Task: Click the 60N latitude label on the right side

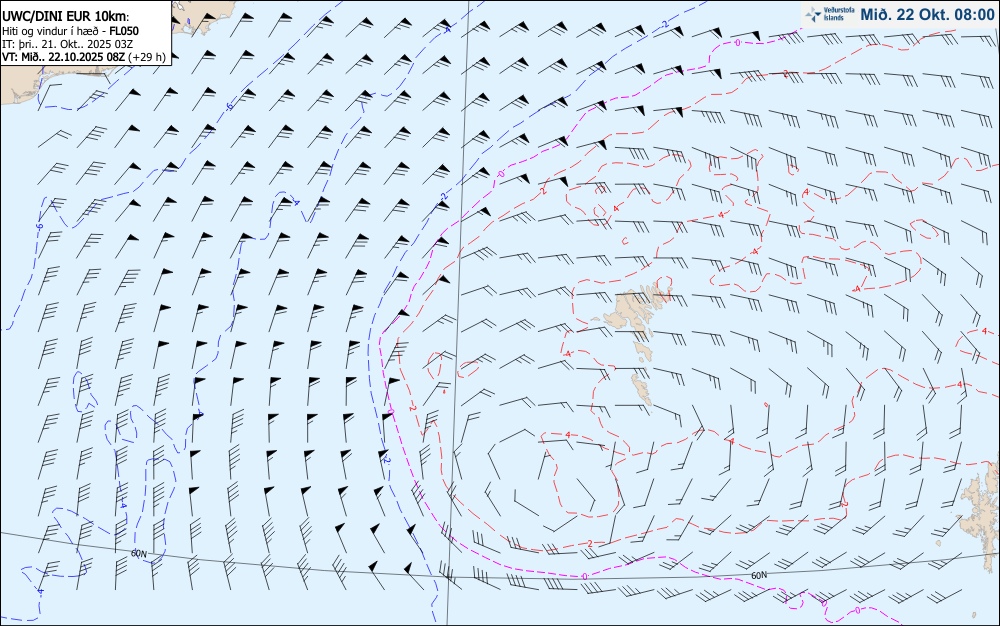Action: click(758, 576)
